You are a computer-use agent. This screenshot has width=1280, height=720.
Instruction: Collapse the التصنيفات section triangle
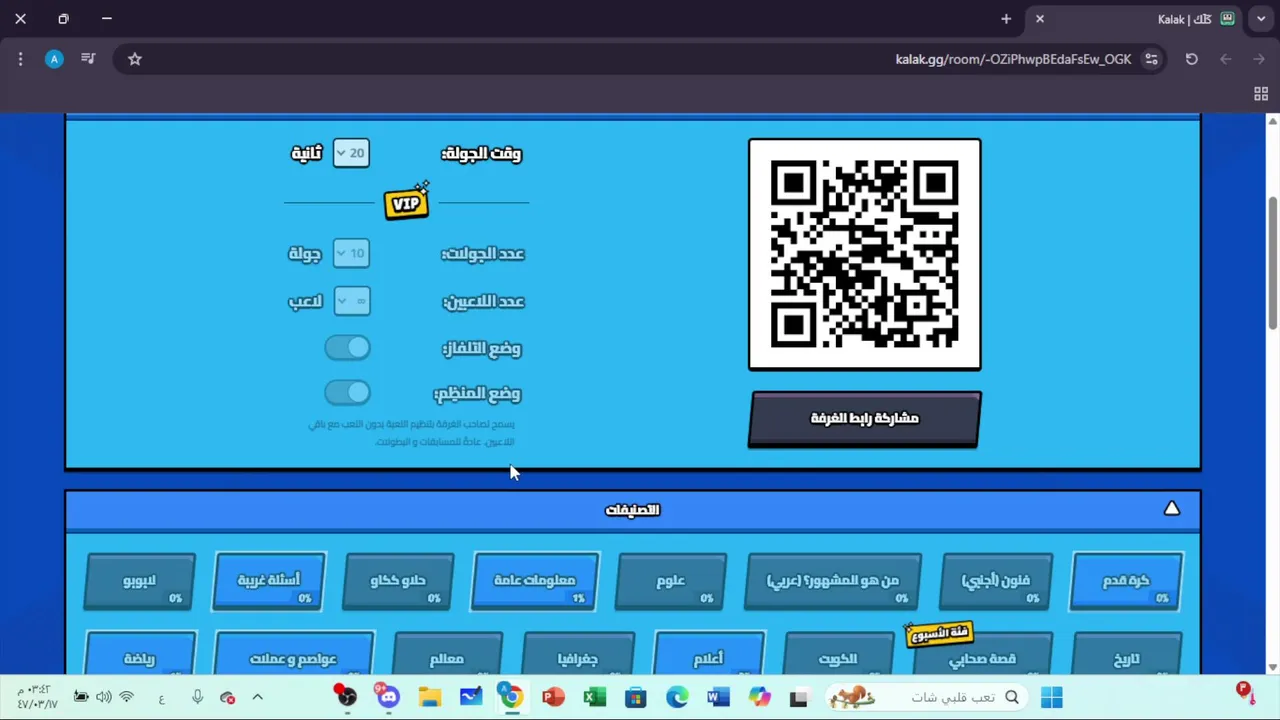(1172, 509)
